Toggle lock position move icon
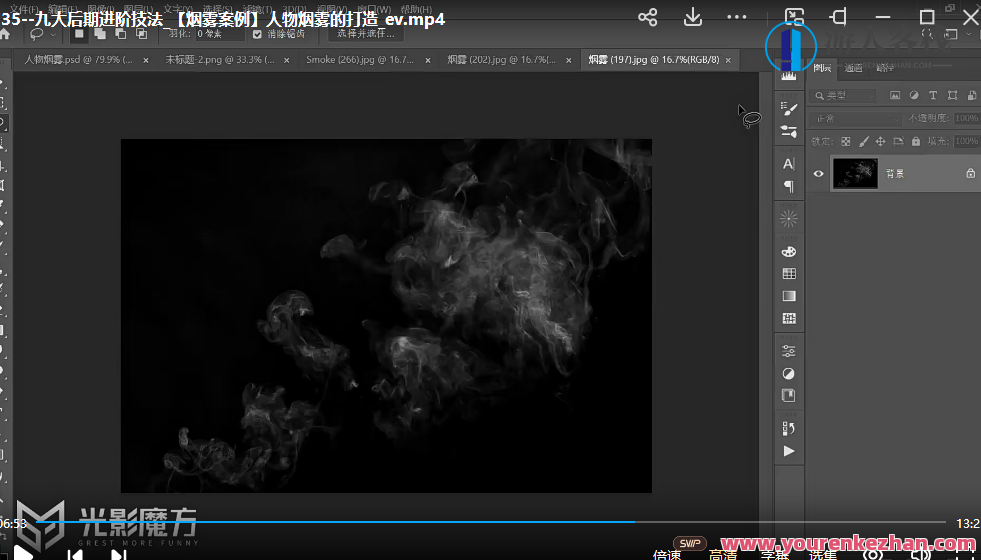 [x=880, y=141]
